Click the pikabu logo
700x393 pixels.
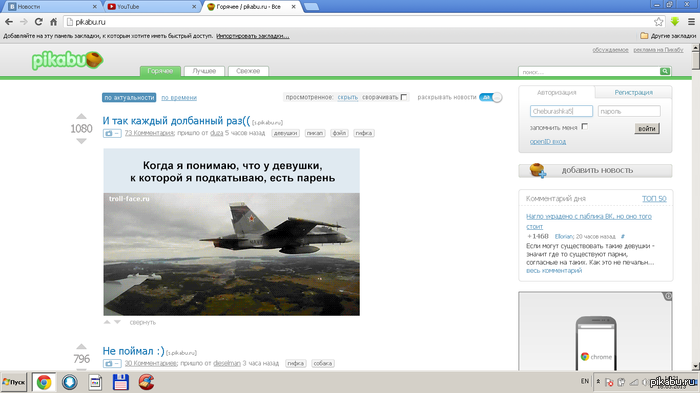coord(67,60)
